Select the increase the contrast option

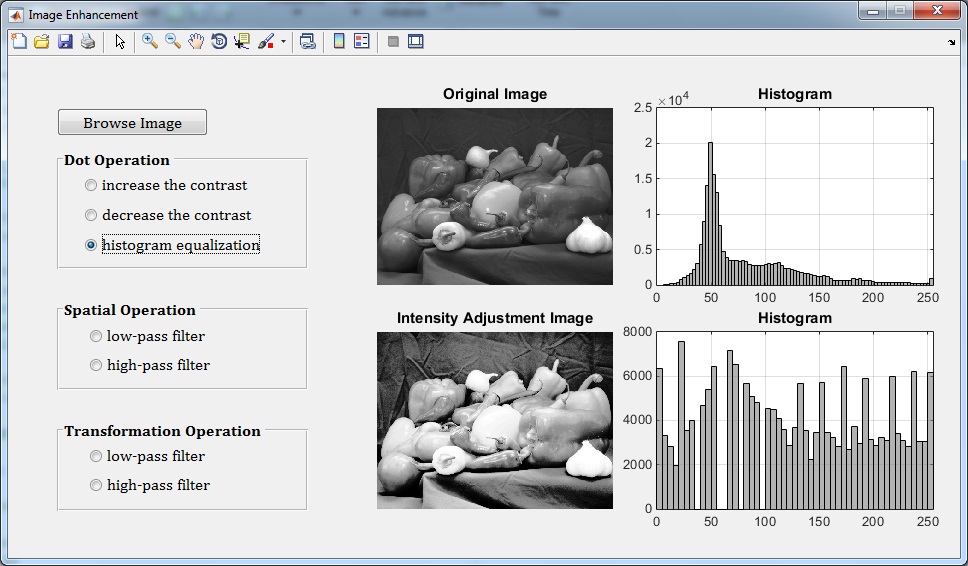pos(92,185)
